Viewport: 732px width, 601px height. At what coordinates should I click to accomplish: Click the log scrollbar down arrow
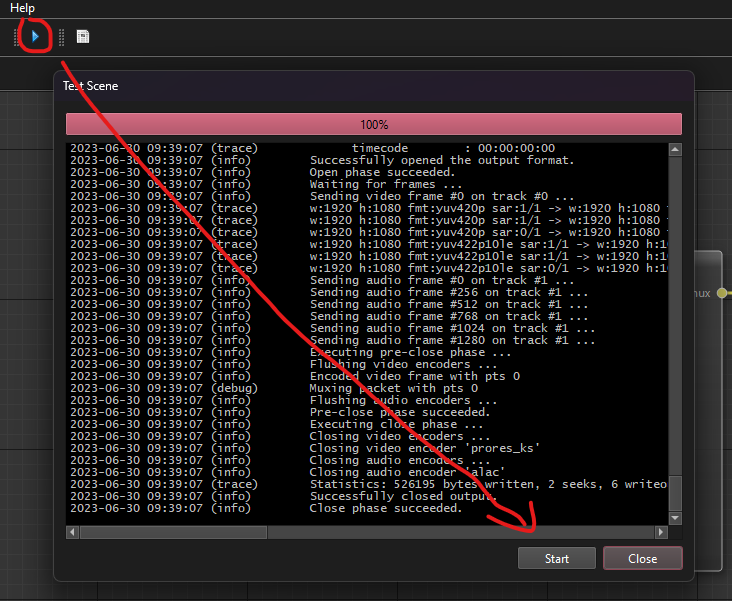[x=675, y=518]
